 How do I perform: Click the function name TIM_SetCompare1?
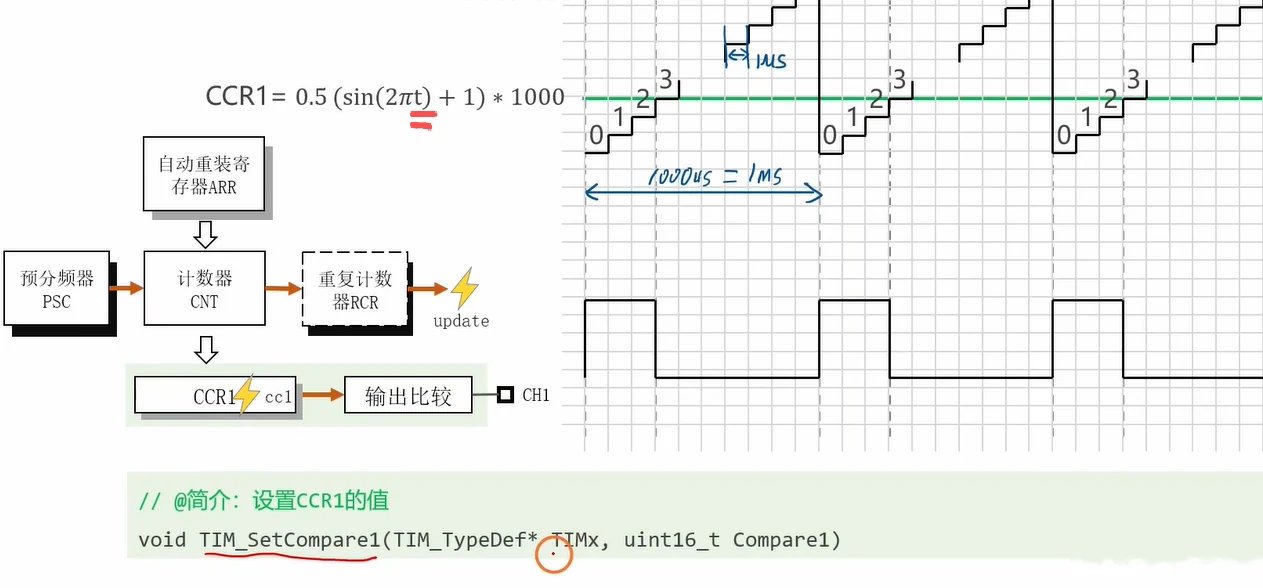click(290, 540)
